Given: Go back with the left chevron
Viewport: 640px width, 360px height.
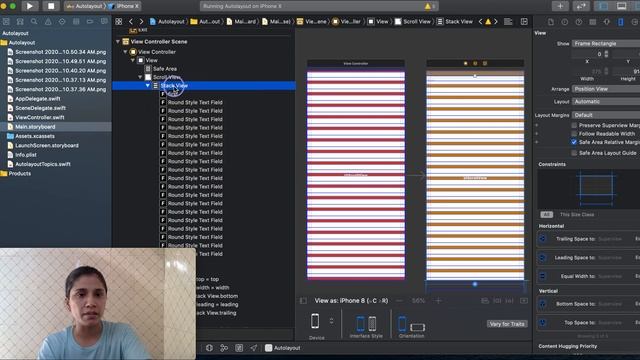Looking at the screenshot, I should pos(131,22).
